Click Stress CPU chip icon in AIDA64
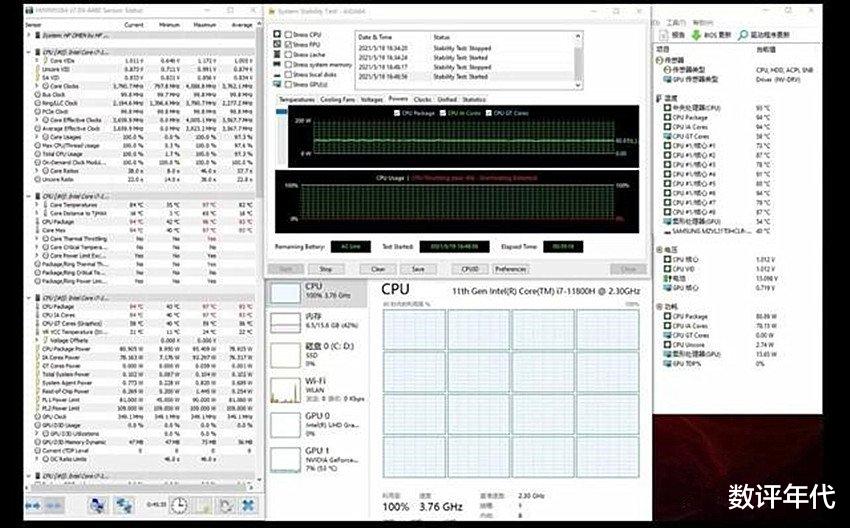The image size is (850, 528). point(277,34)
